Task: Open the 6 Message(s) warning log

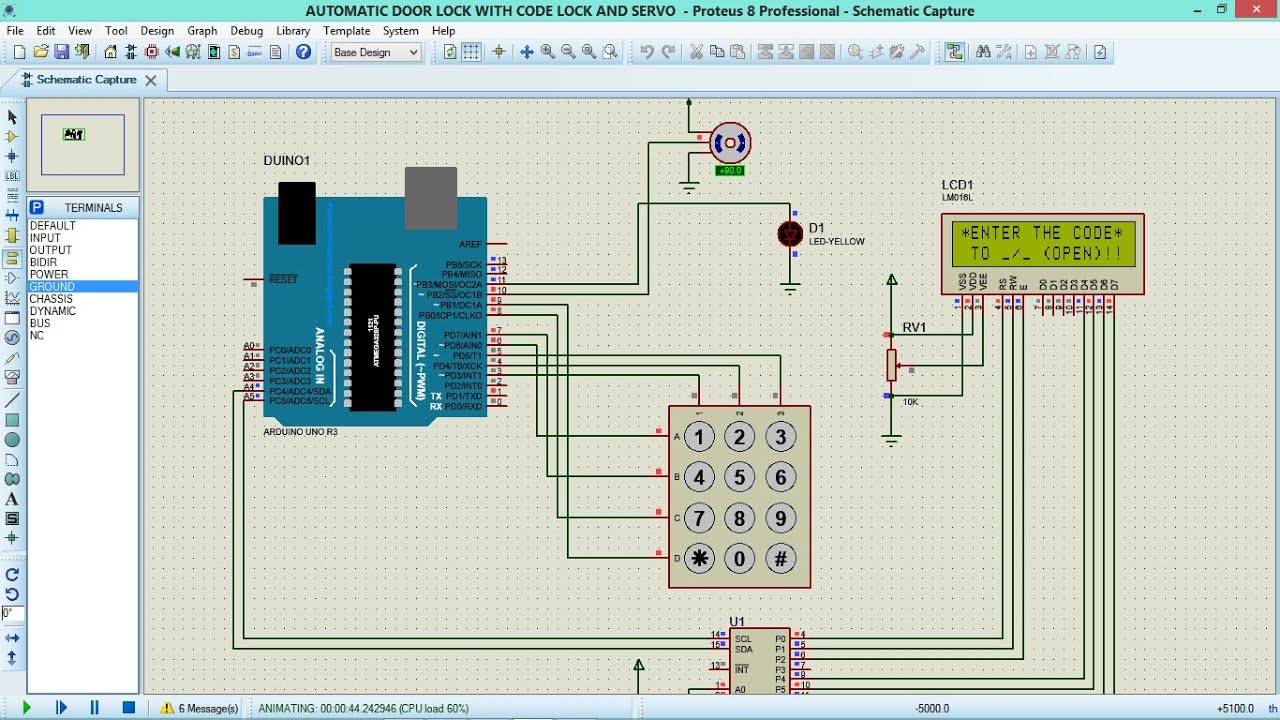Action: point(200,708)
